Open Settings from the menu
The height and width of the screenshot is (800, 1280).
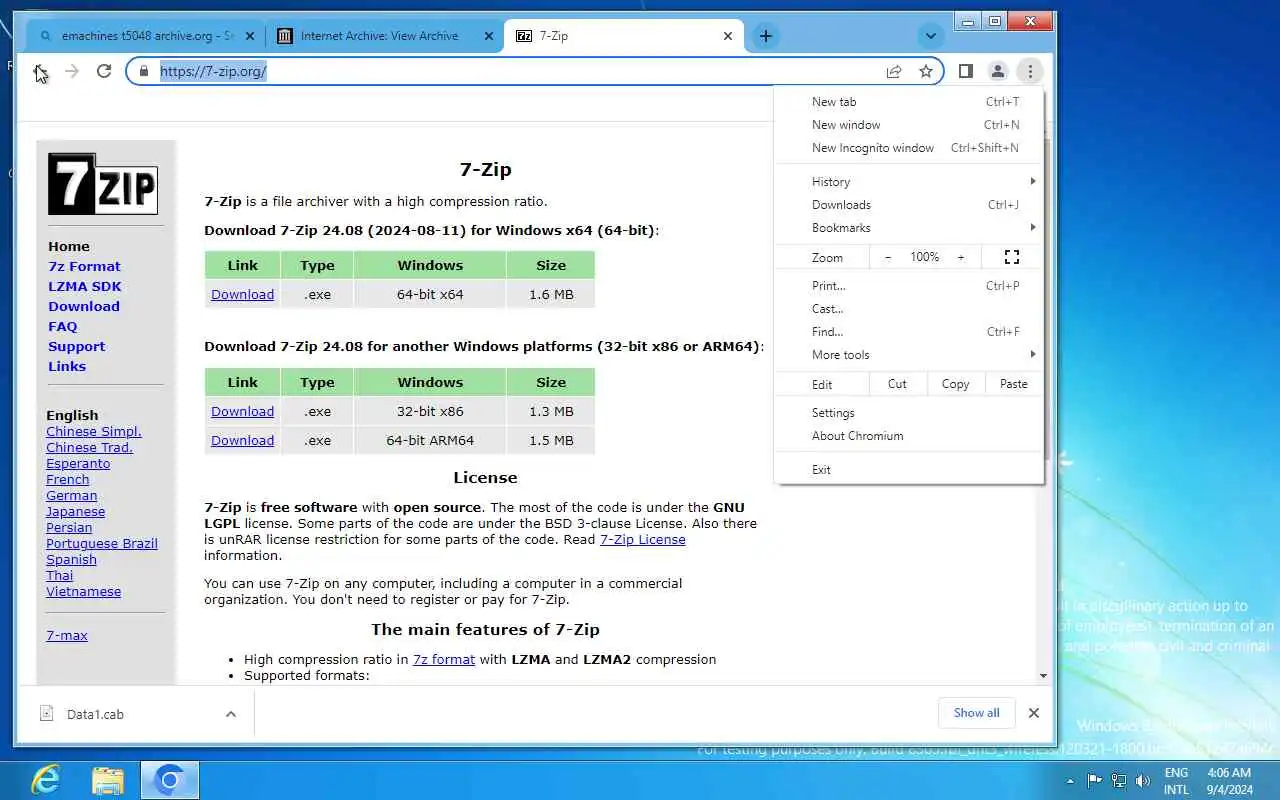tap(908, 412)
